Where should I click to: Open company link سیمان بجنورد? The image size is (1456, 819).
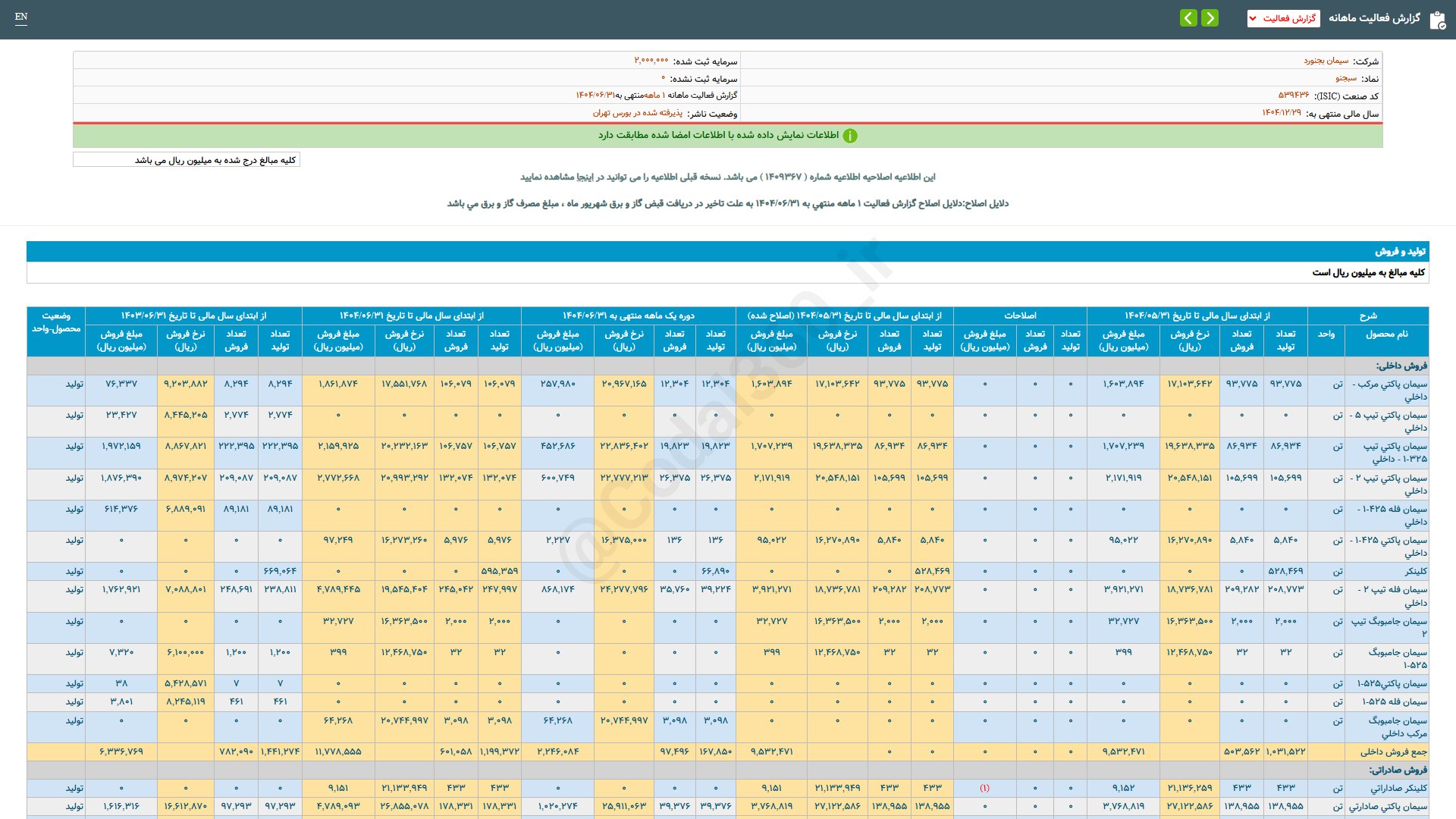tap(1326, 61)
